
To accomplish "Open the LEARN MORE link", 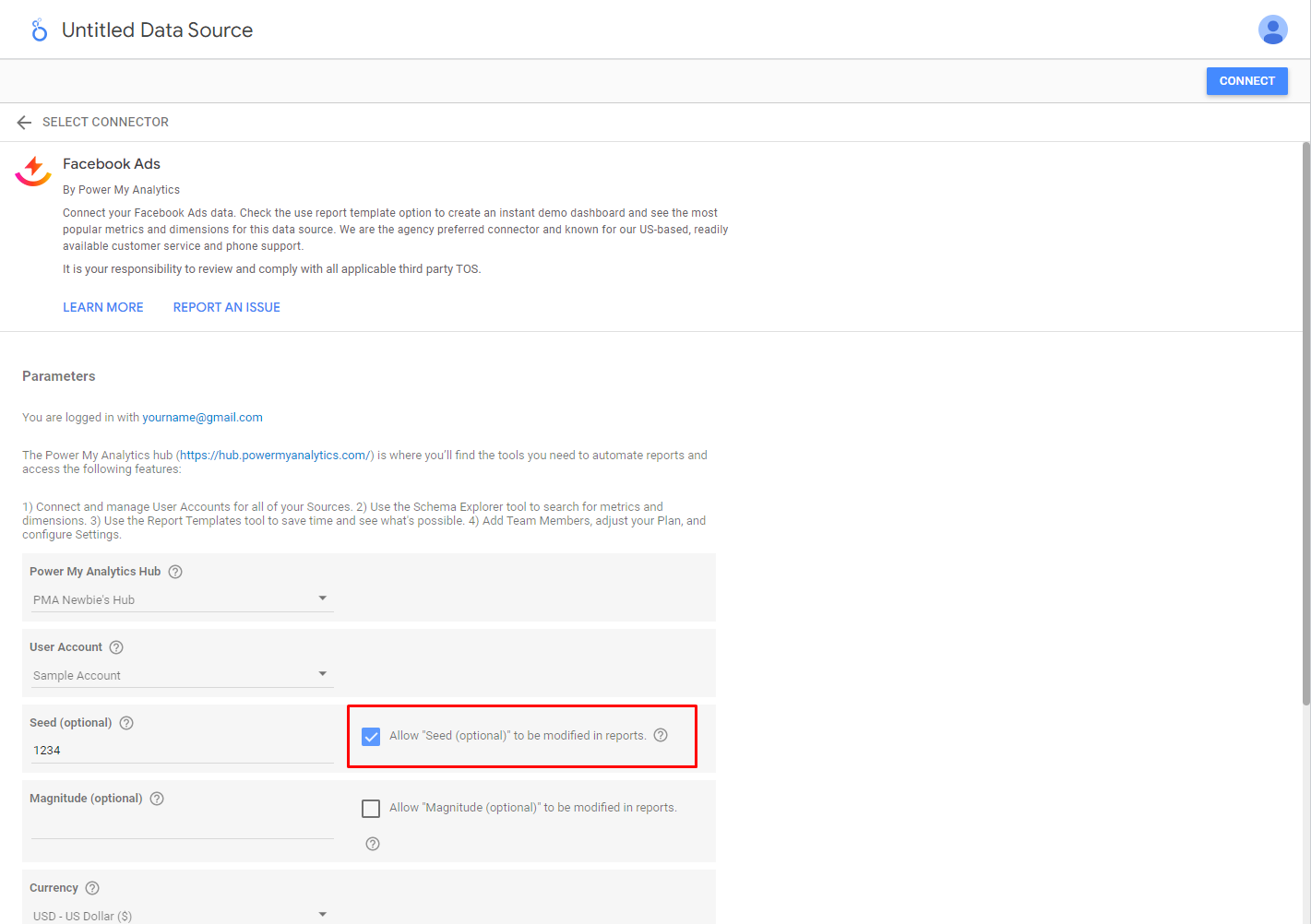I will coord(103,307).
